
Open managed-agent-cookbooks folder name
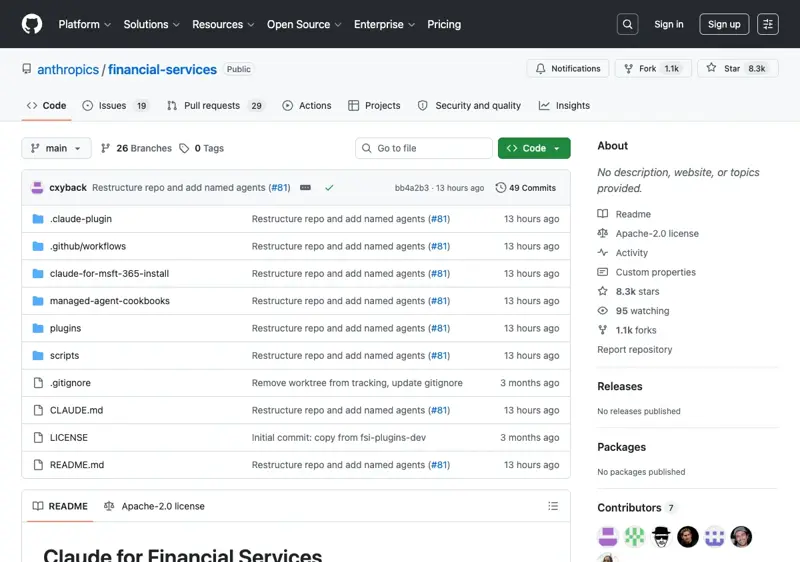[110, 301]
